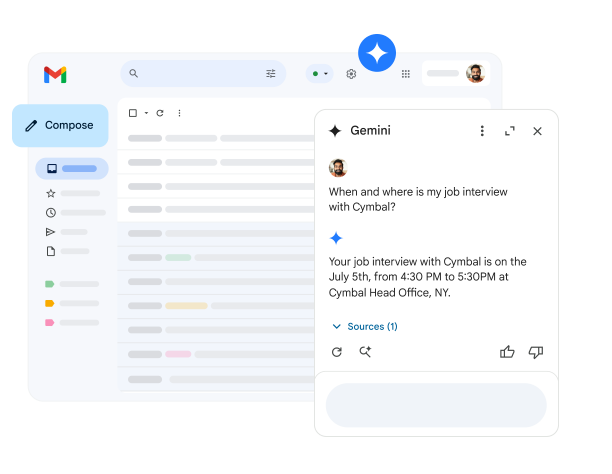This screenshot has height=474, width=612.
Task: Tick the select-all checkbox
Action: click(133, 113)
